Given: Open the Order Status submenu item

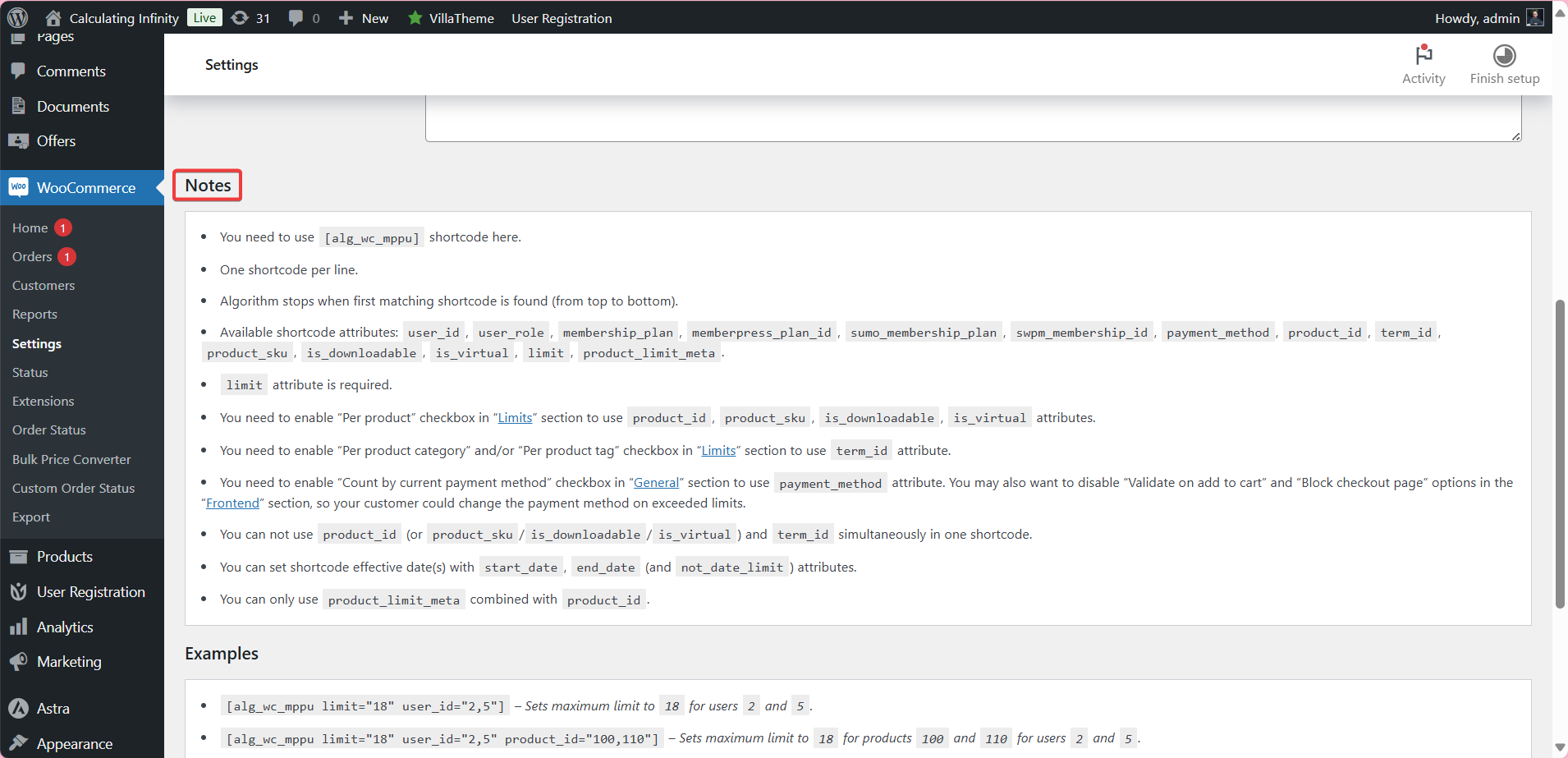Looking at the screenshot, I should click(49, 430).
